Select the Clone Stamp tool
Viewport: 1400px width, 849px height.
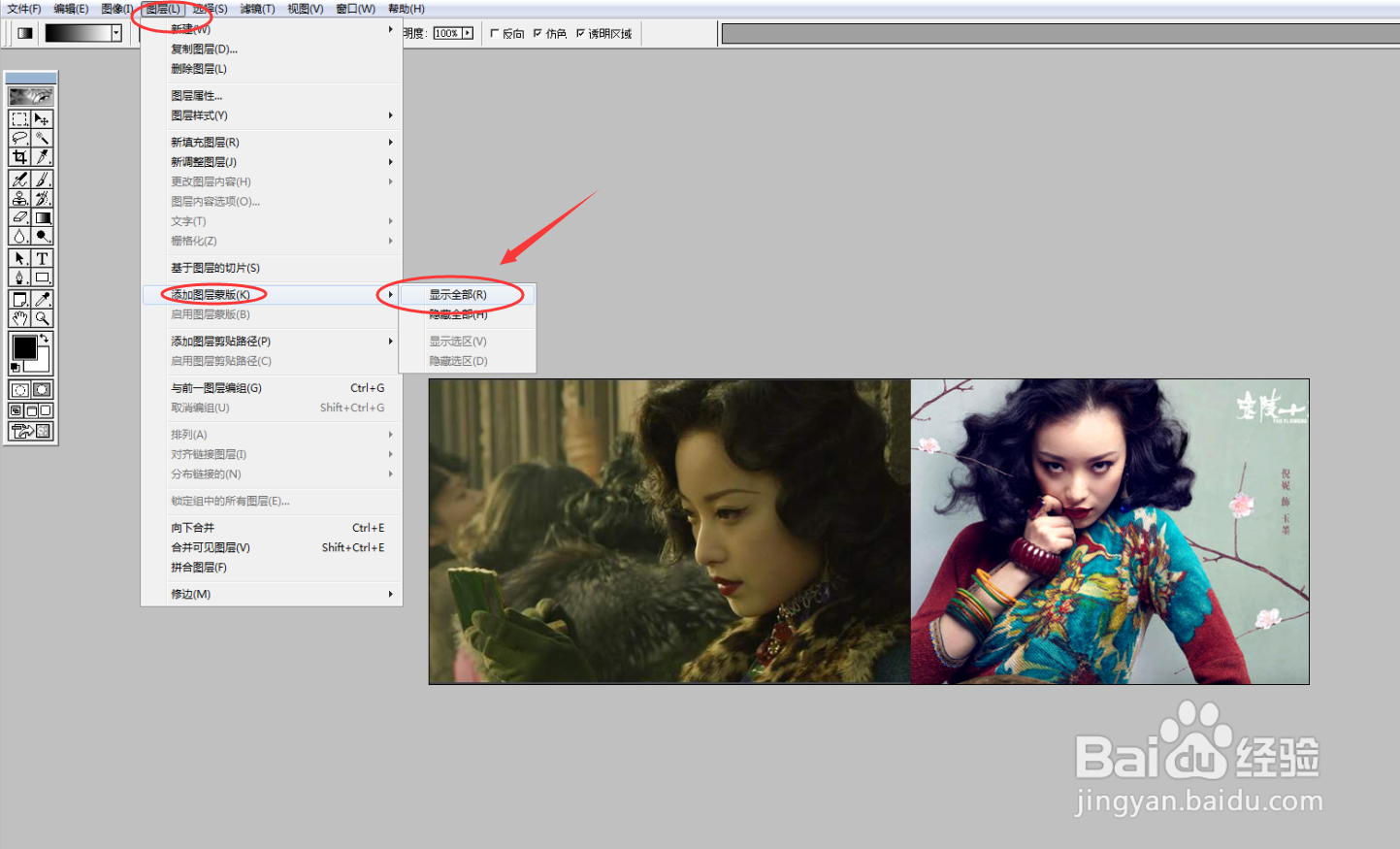[19, 198]
